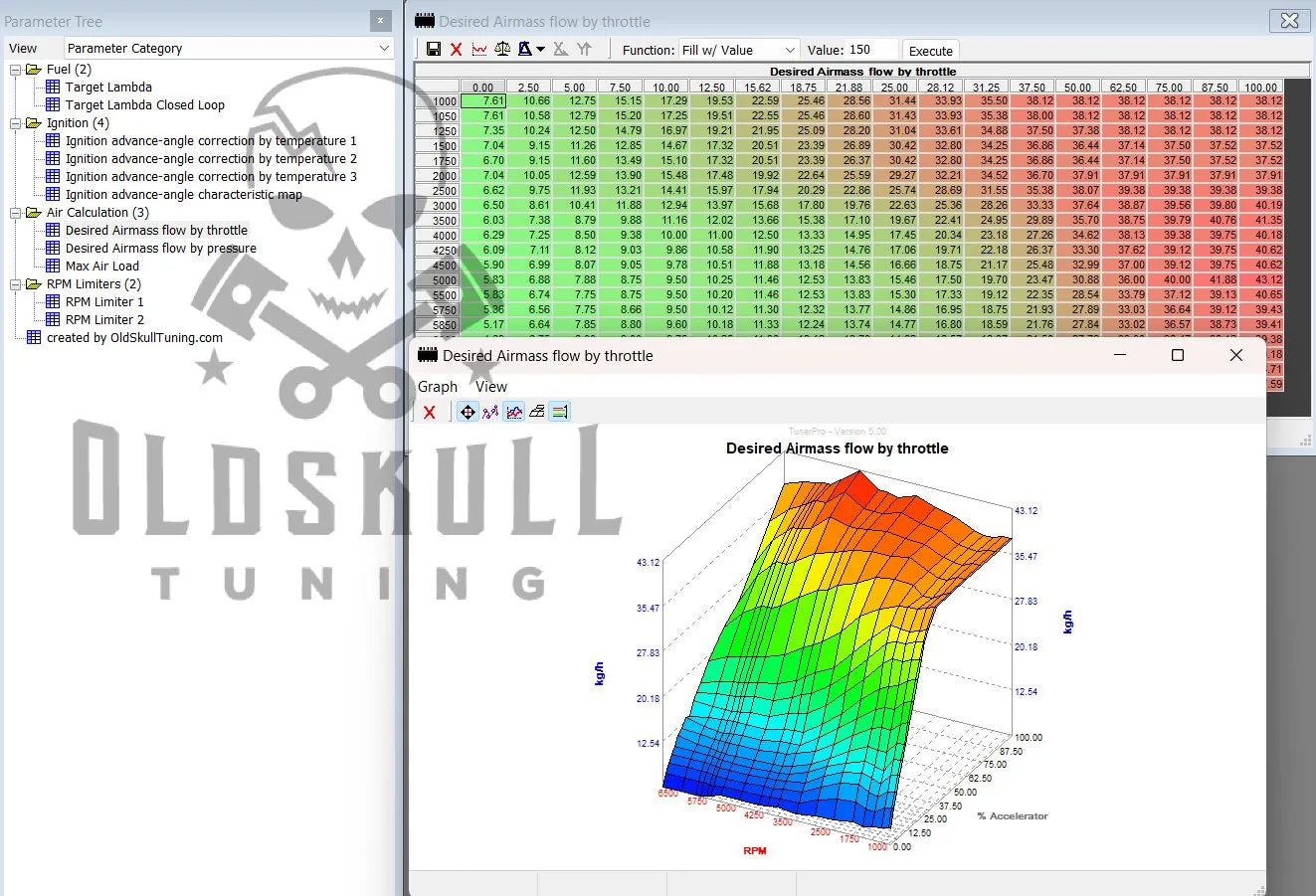The width and height of the screenshot is (1316, 896).
Task: Open graph view icon in table toolbar
Action: point(479,49)
